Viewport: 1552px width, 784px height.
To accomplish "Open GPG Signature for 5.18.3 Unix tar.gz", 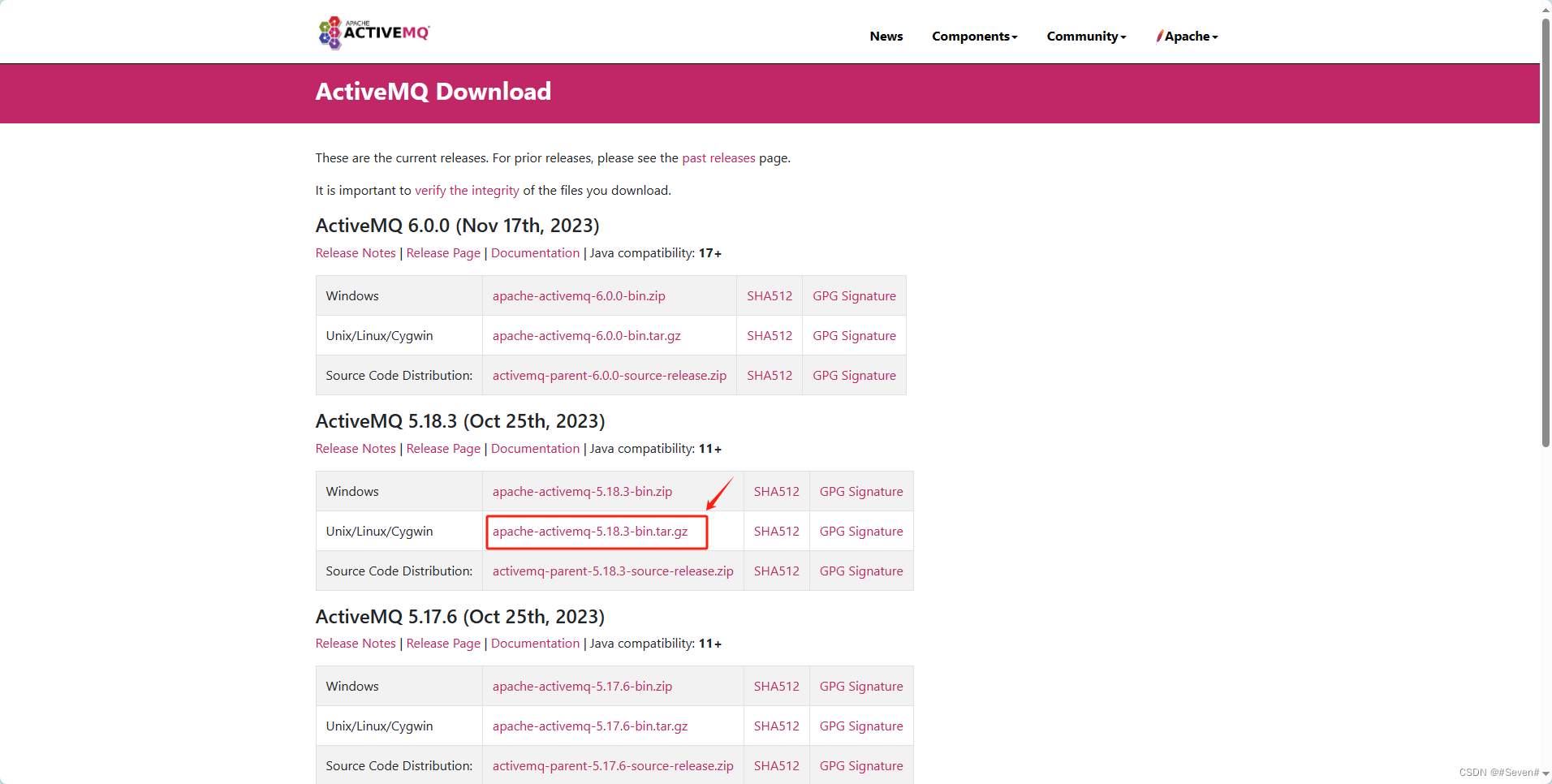I will coord(861,532).
